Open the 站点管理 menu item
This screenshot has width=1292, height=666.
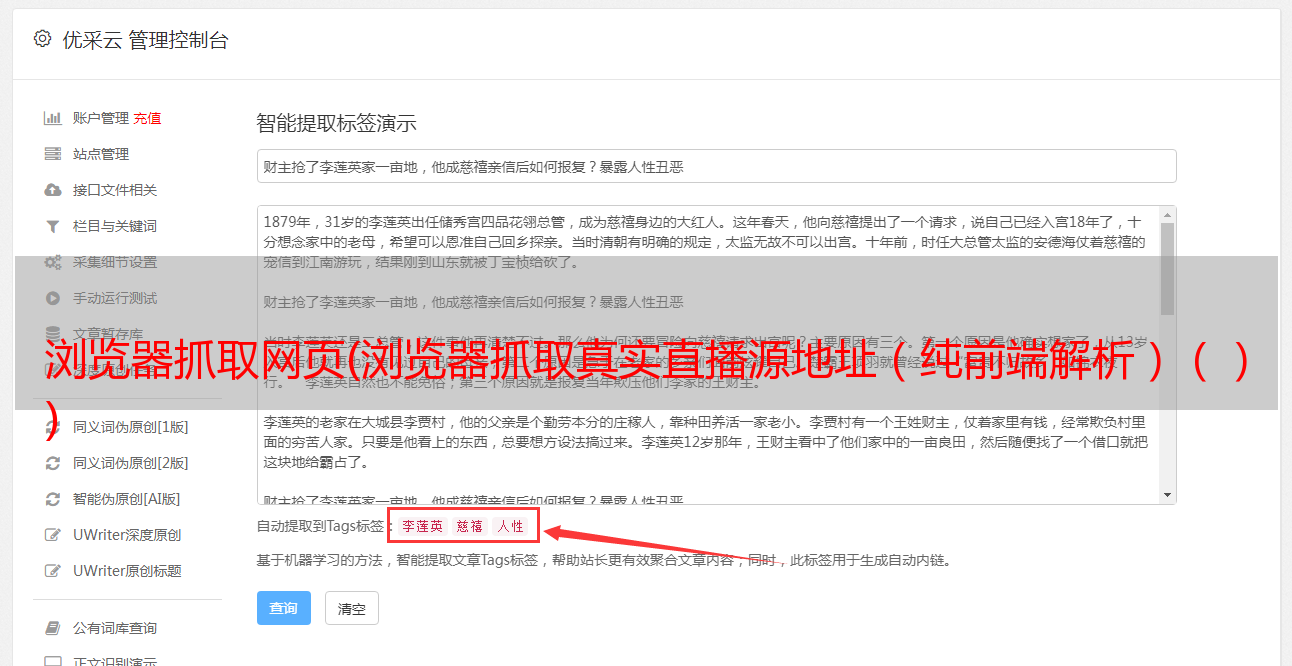pyautogui.click(x=101, y=154)
